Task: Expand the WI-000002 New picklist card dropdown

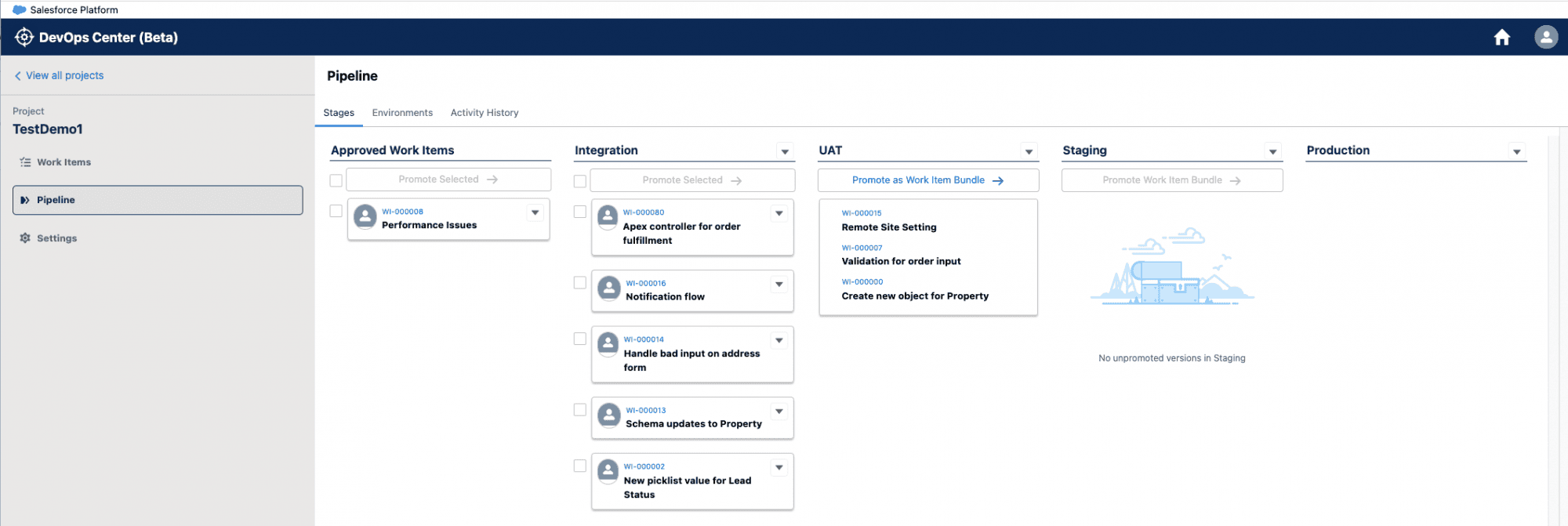Action: point(779,467)
